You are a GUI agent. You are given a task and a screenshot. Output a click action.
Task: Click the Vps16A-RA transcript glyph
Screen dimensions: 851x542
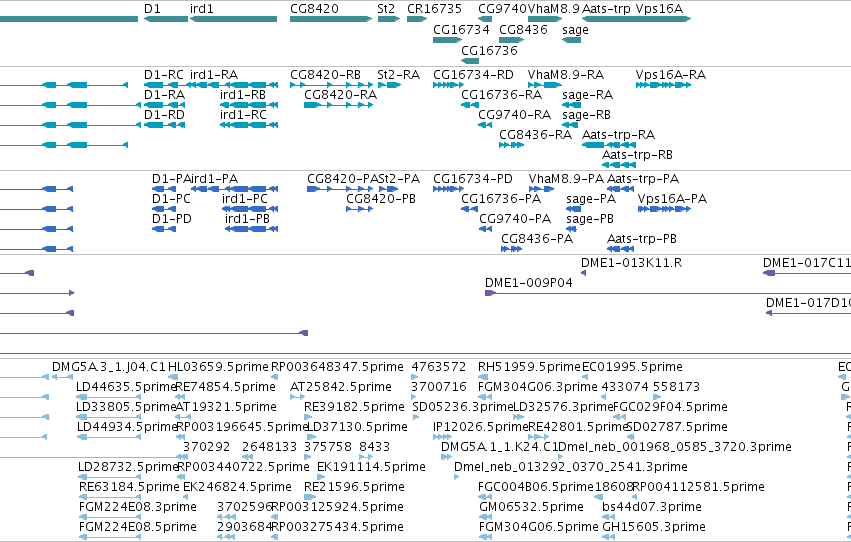click(x=663, y=85)
